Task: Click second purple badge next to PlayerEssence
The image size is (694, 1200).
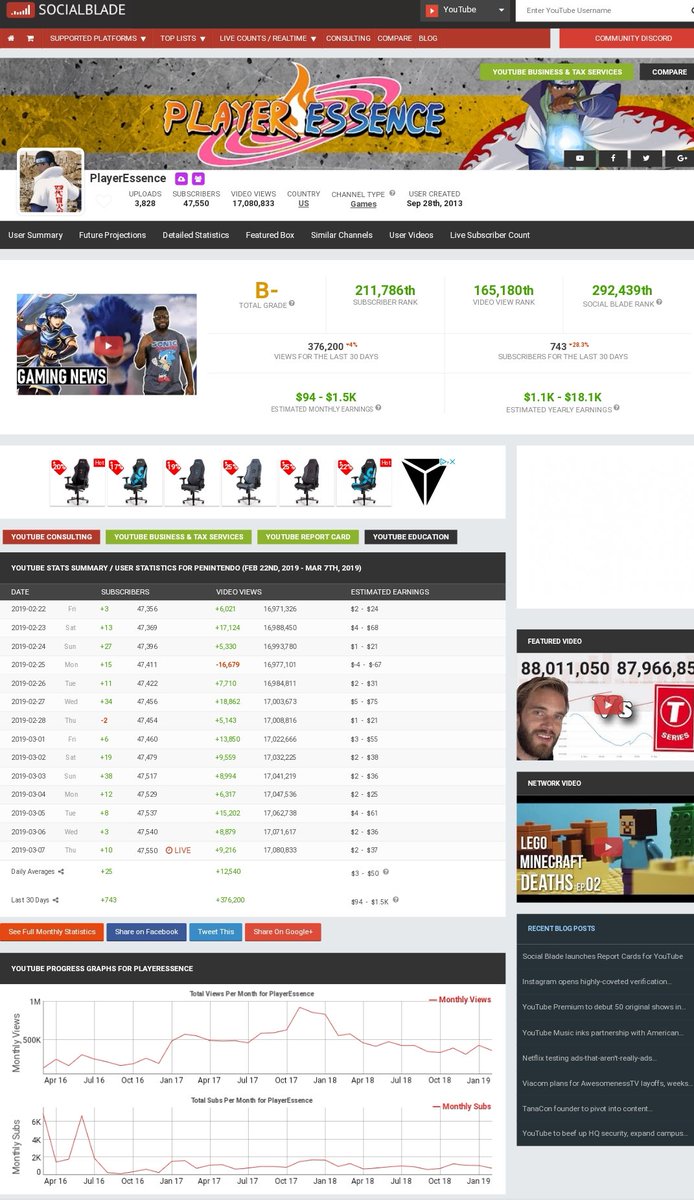Action: click(x=198, y=178)
